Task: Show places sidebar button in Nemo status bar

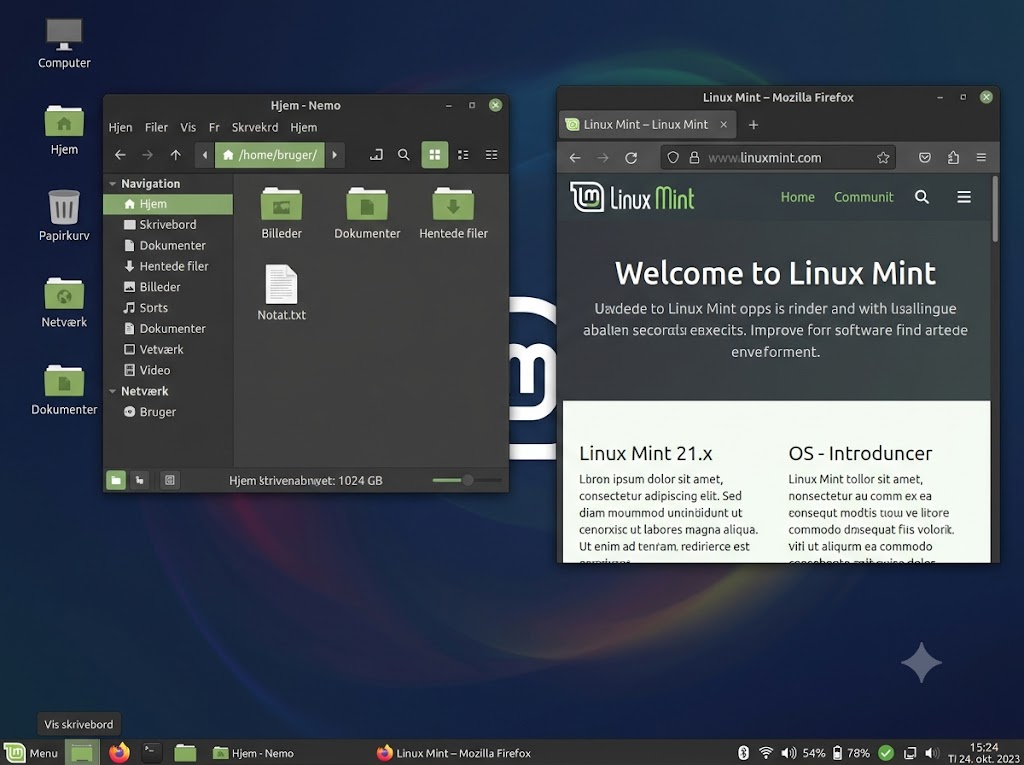Action: coord(116,481)
